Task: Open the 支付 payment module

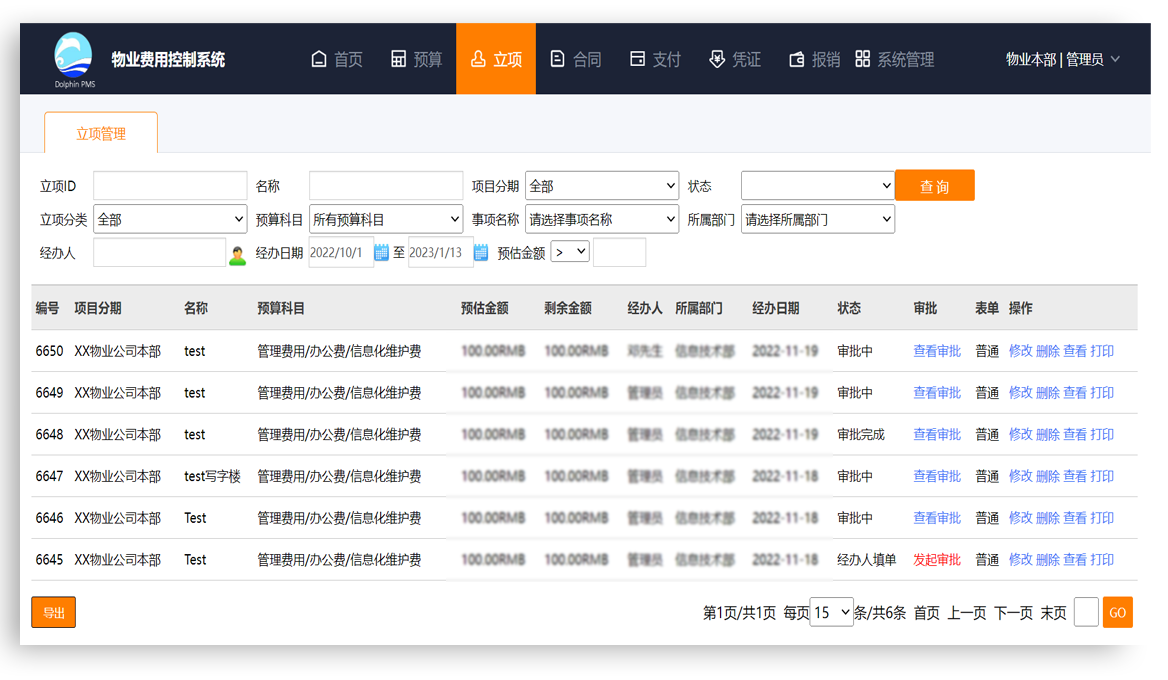Action: pyautogui.click(x=655, y=60)
